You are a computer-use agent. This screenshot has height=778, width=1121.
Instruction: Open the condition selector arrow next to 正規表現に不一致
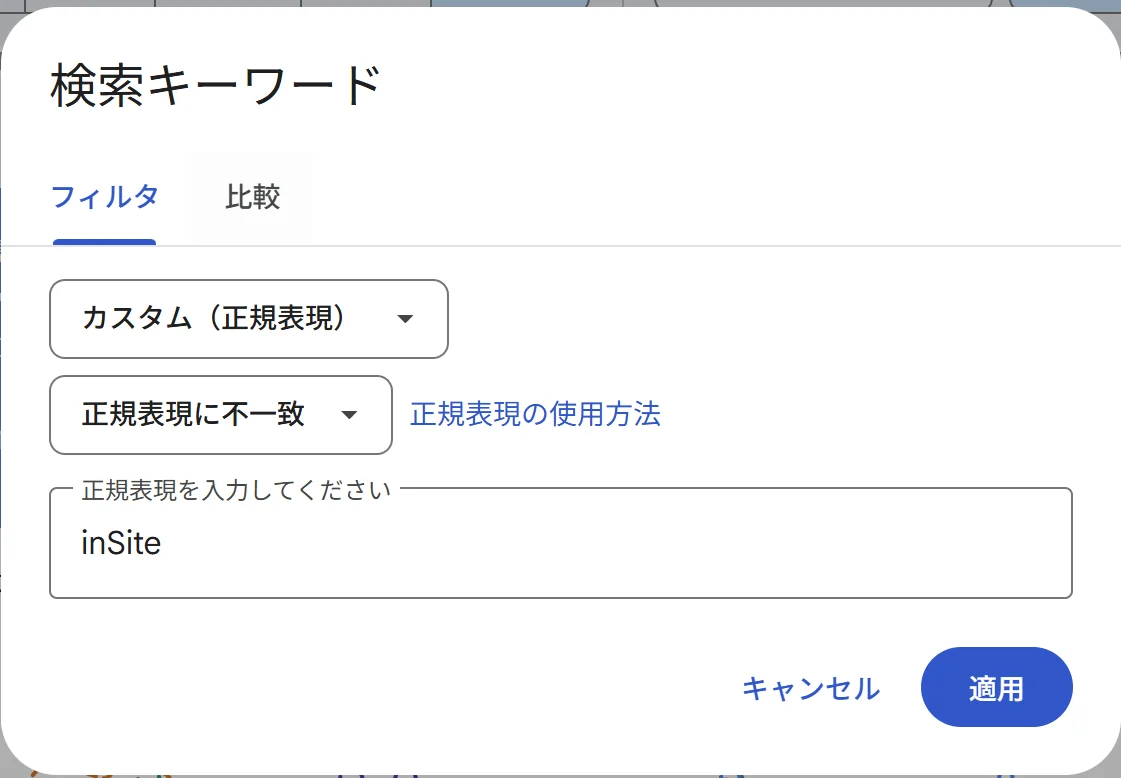click(349, 415)
